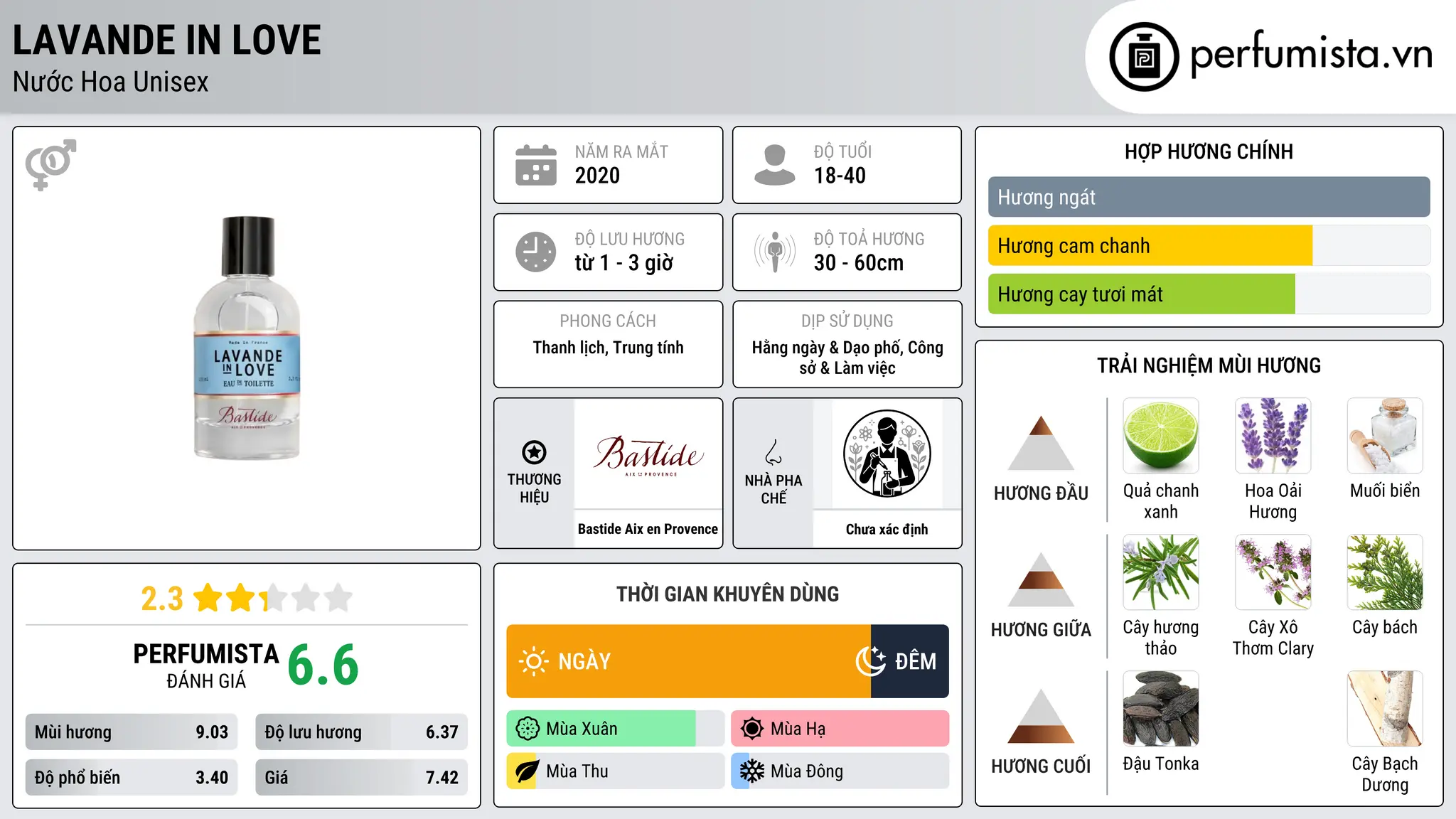The image size is (1456, 819).
Task: Click the age range 18-40
Action: pos(840,176)
